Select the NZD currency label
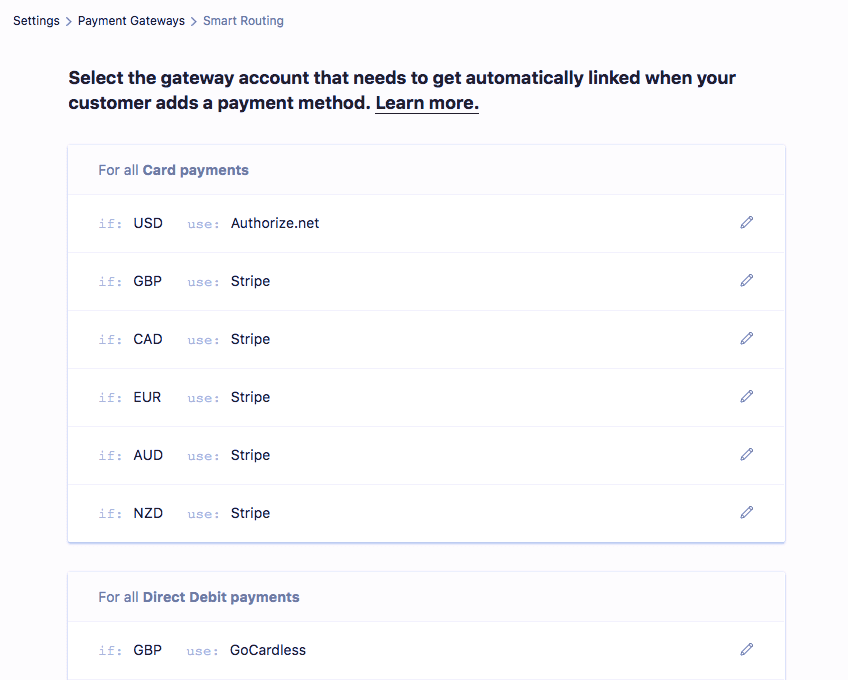Screen dimensions: 848x680 148,513
